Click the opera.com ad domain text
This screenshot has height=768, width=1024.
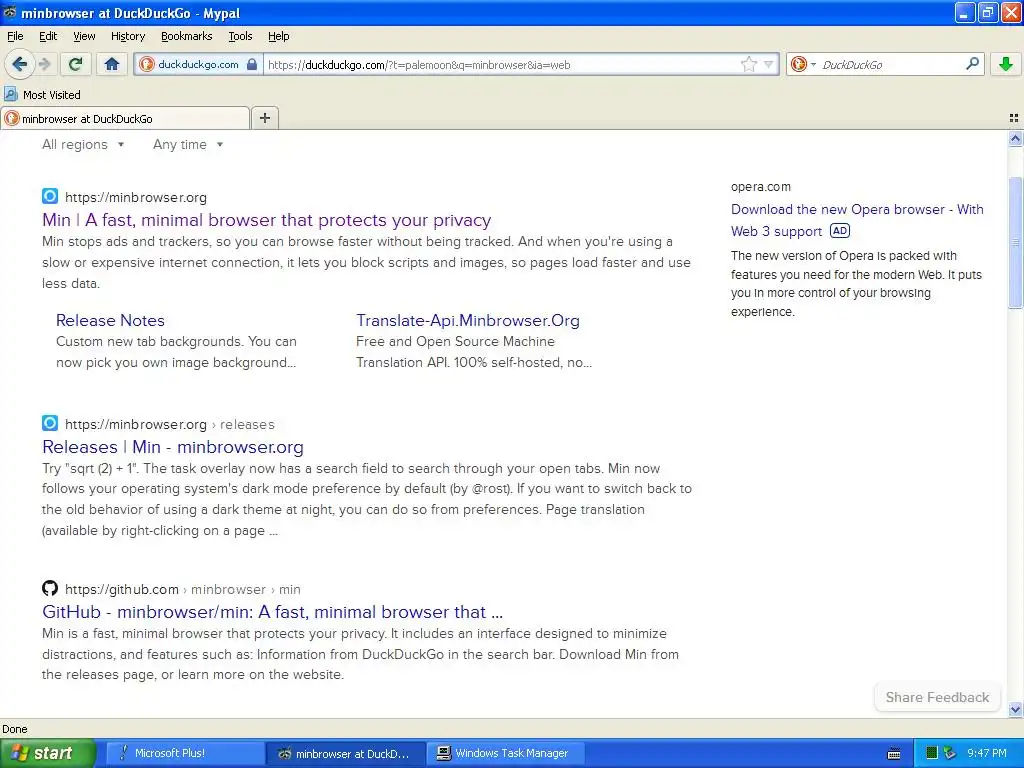[x=761, y=187]
